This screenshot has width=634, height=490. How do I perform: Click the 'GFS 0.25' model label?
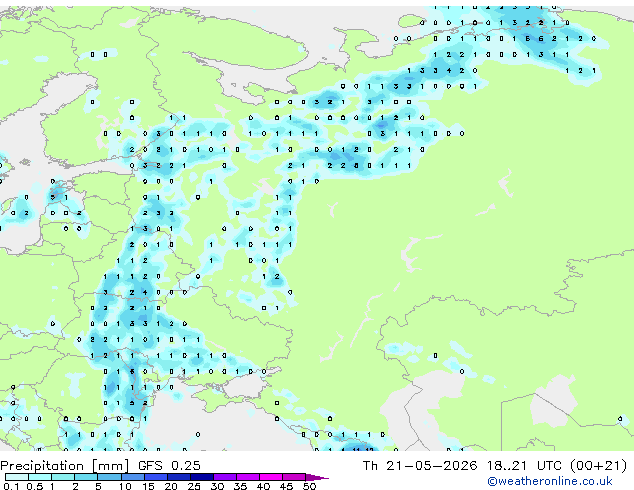pos(169,466)
